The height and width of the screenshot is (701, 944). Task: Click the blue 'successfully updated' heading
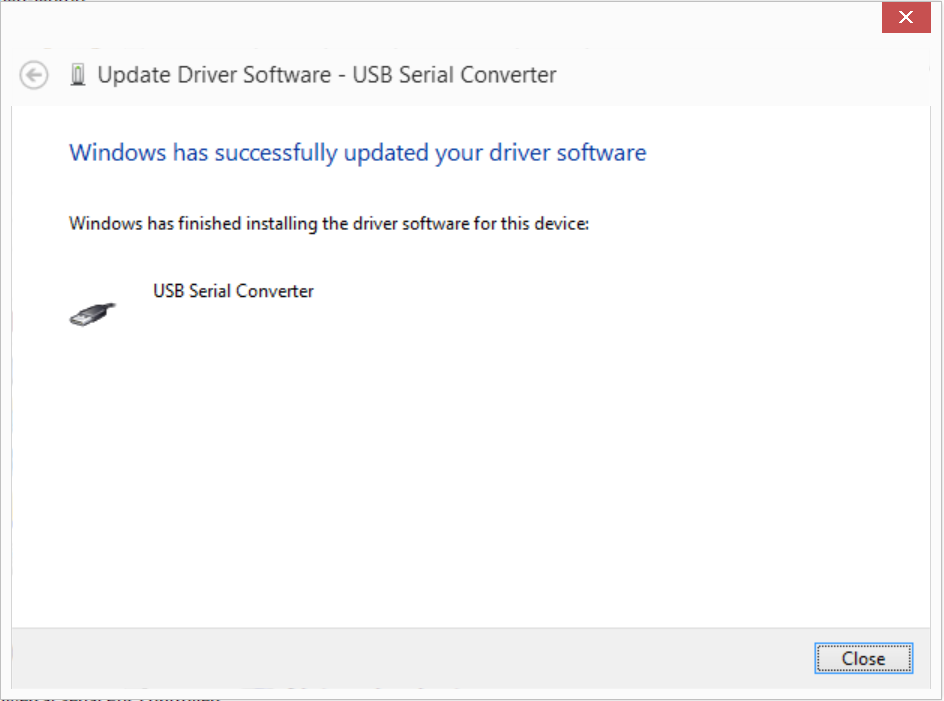point(358,153)
